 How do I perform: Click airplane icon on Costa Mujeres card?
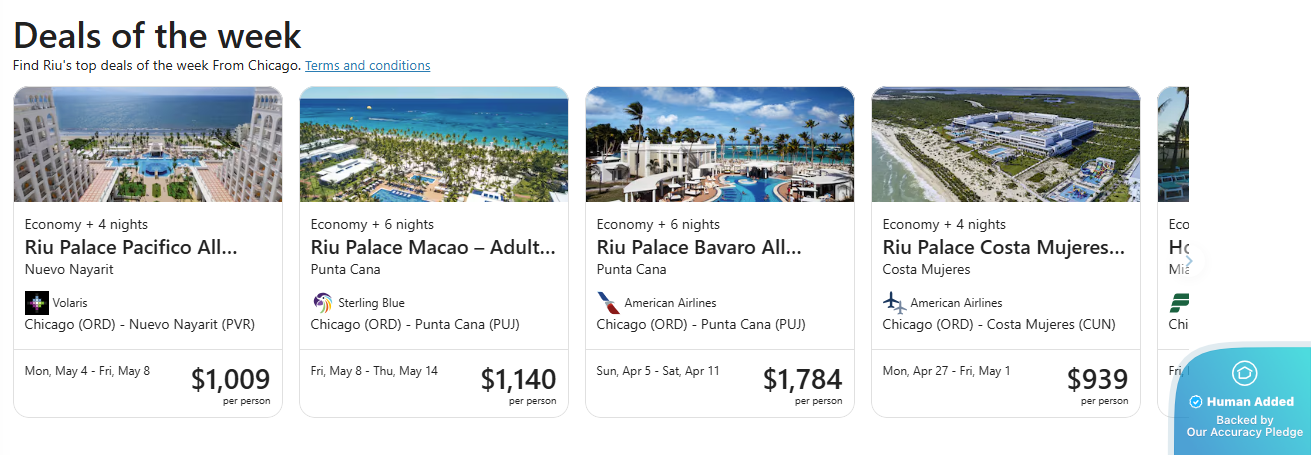click(894, 302)
